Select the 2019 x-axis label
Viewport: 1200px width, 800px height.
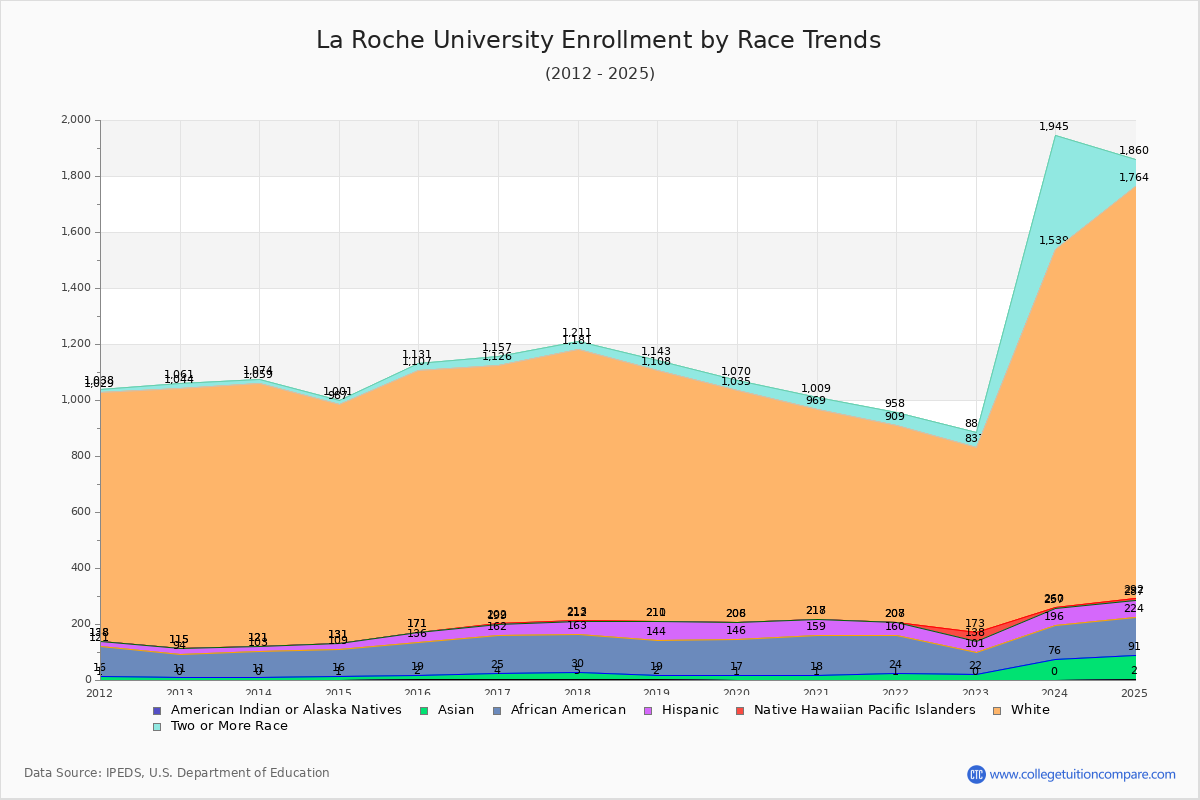(657, 693)
